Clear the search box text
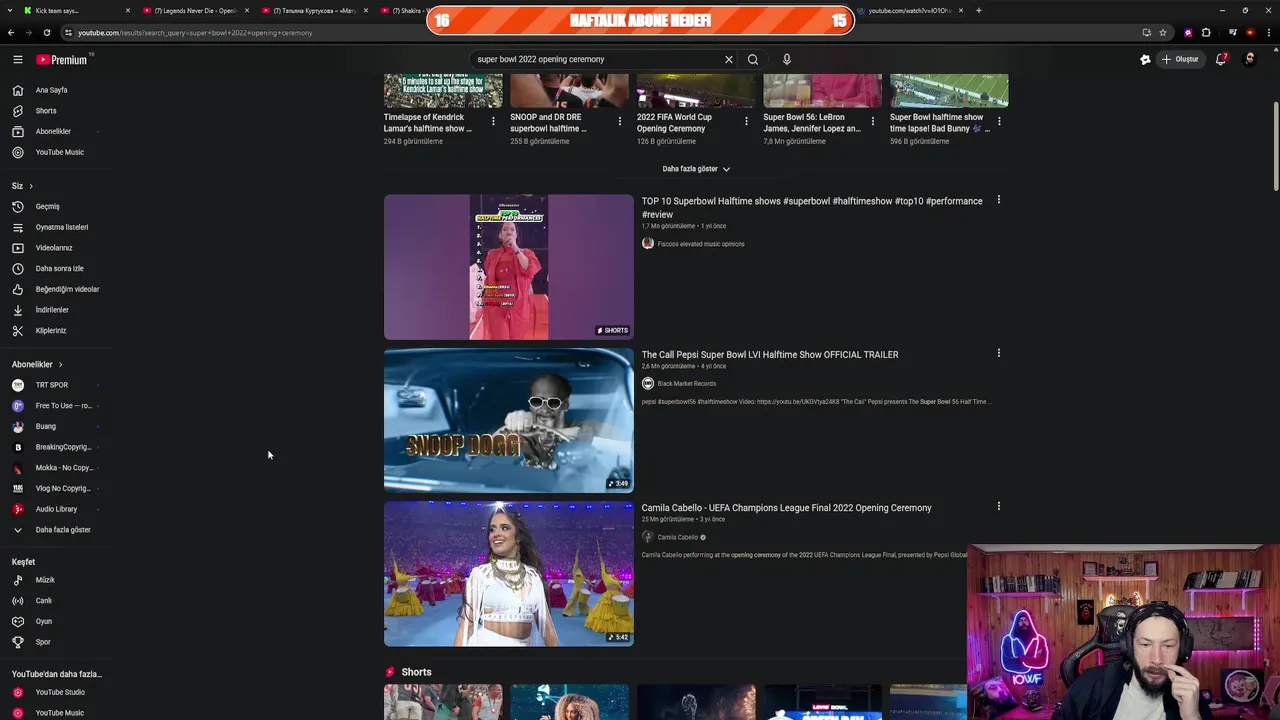This screenshot has width=1280, height=720. click(728, 59)
